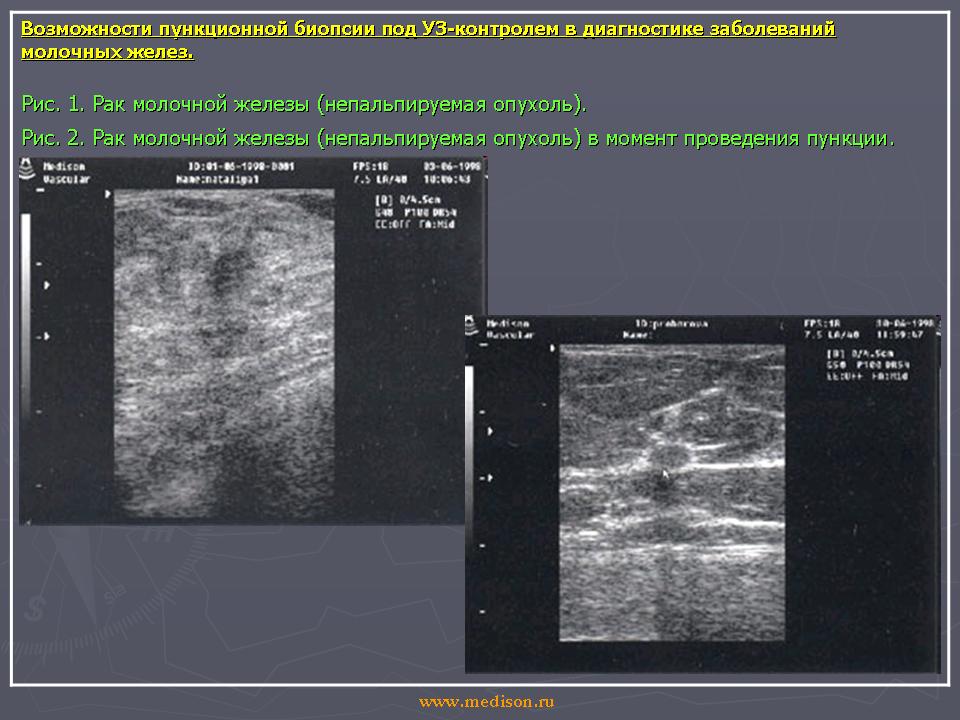
Task: Open the left ultrasound image (Рис. 1)
Action: pyautogui.click(x=252, y=340)
